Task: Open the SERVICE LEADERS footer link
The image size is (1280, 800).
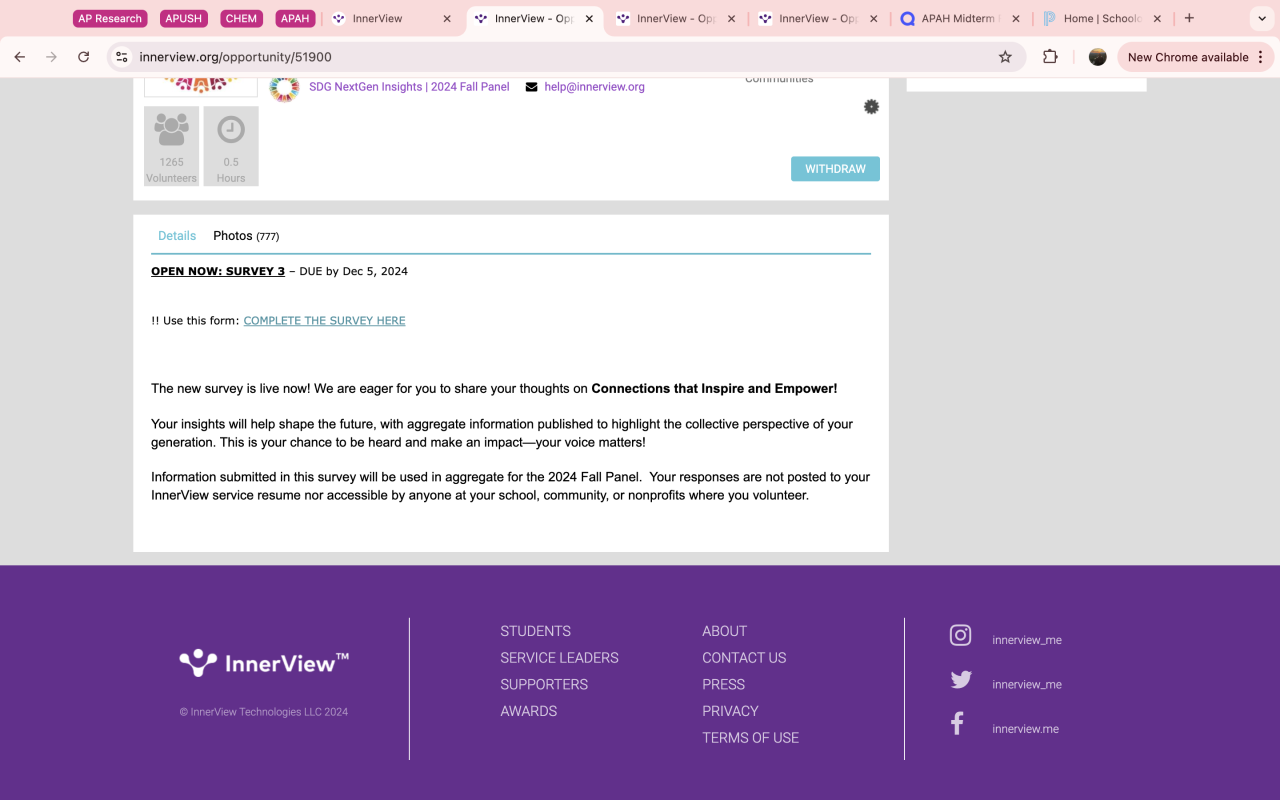Action: [559, 658]
